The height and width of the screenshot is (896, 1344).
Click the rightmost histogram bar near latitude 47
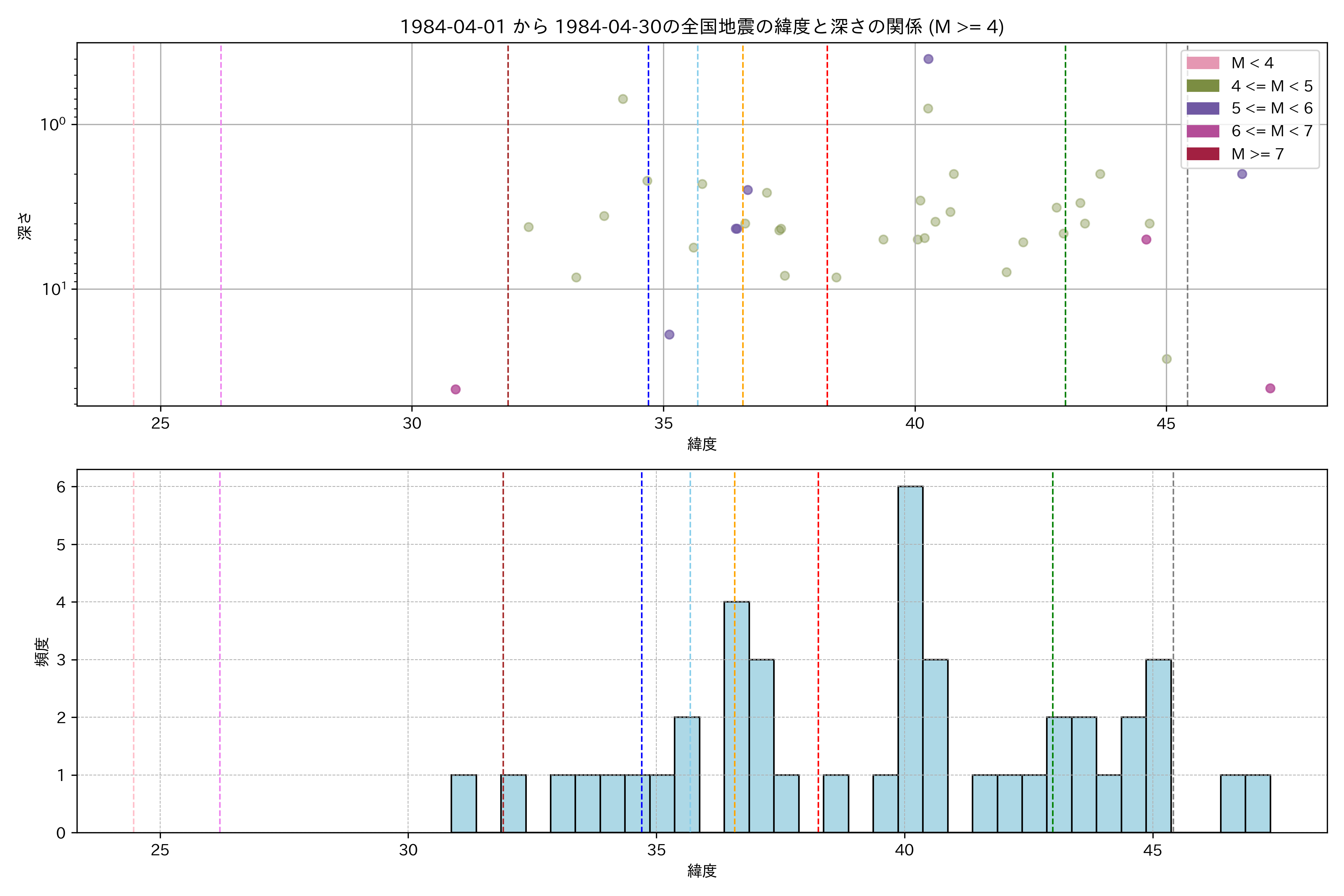pos(1258,803)
